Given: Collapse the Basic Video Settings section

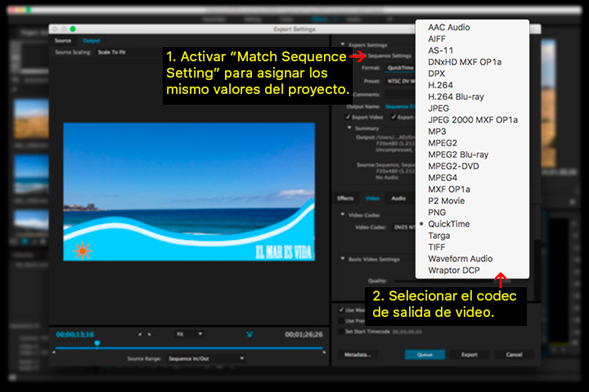Looking at the screenshot, I should coord(343,259).
